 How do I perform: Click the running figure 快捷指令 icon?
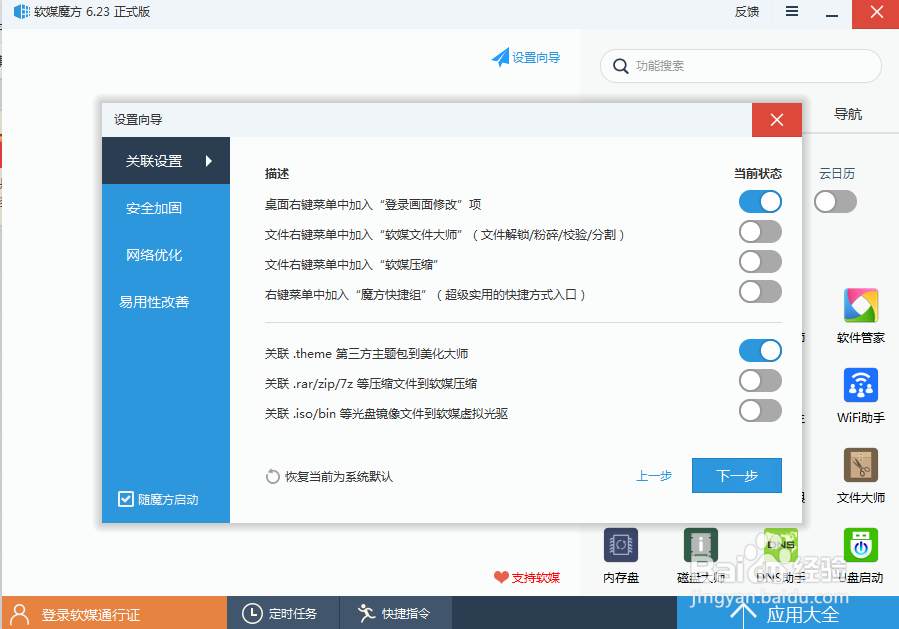click(x=366, y=614)
